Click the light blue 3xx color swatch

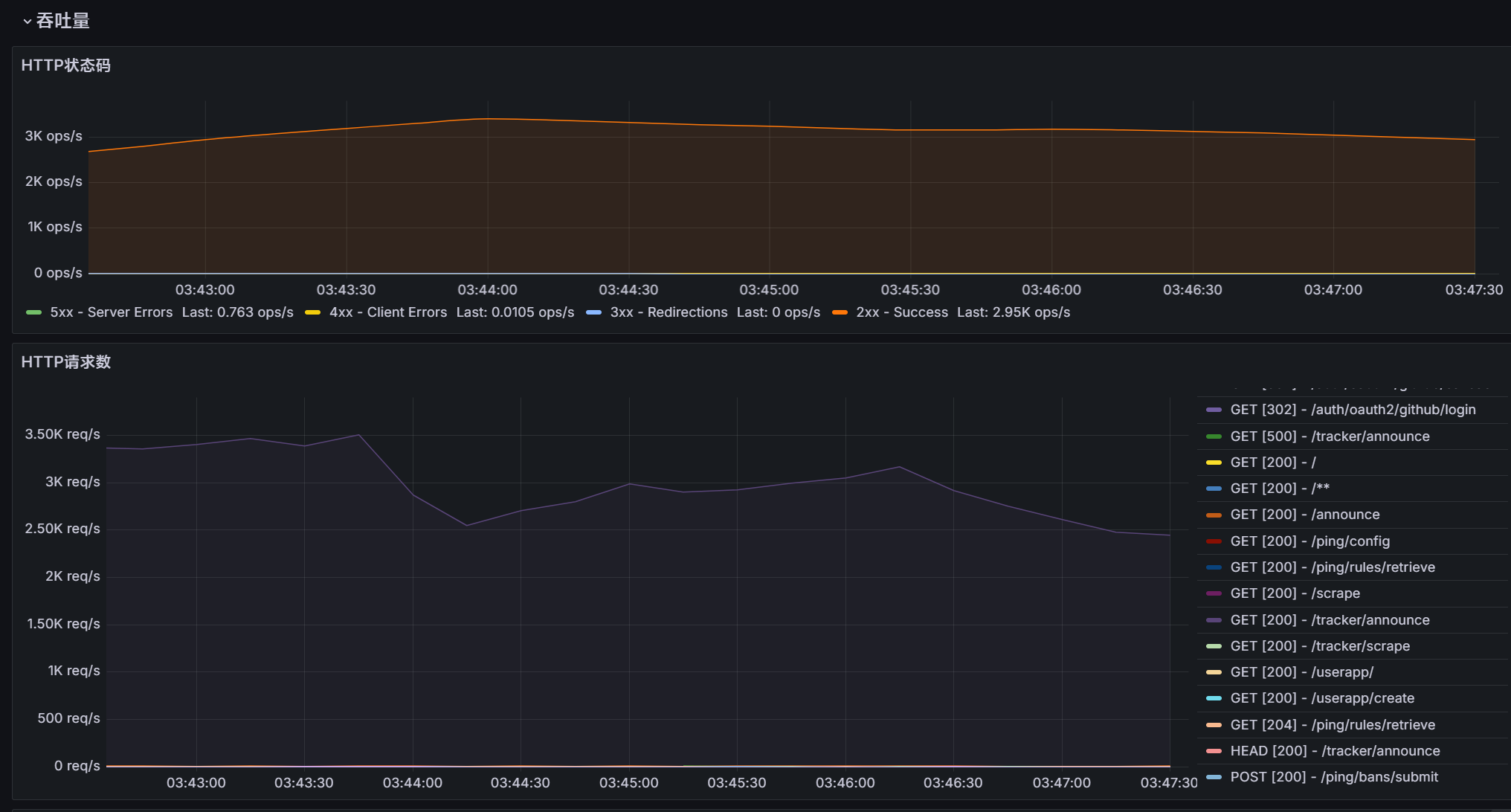click(x=593, y=312)
